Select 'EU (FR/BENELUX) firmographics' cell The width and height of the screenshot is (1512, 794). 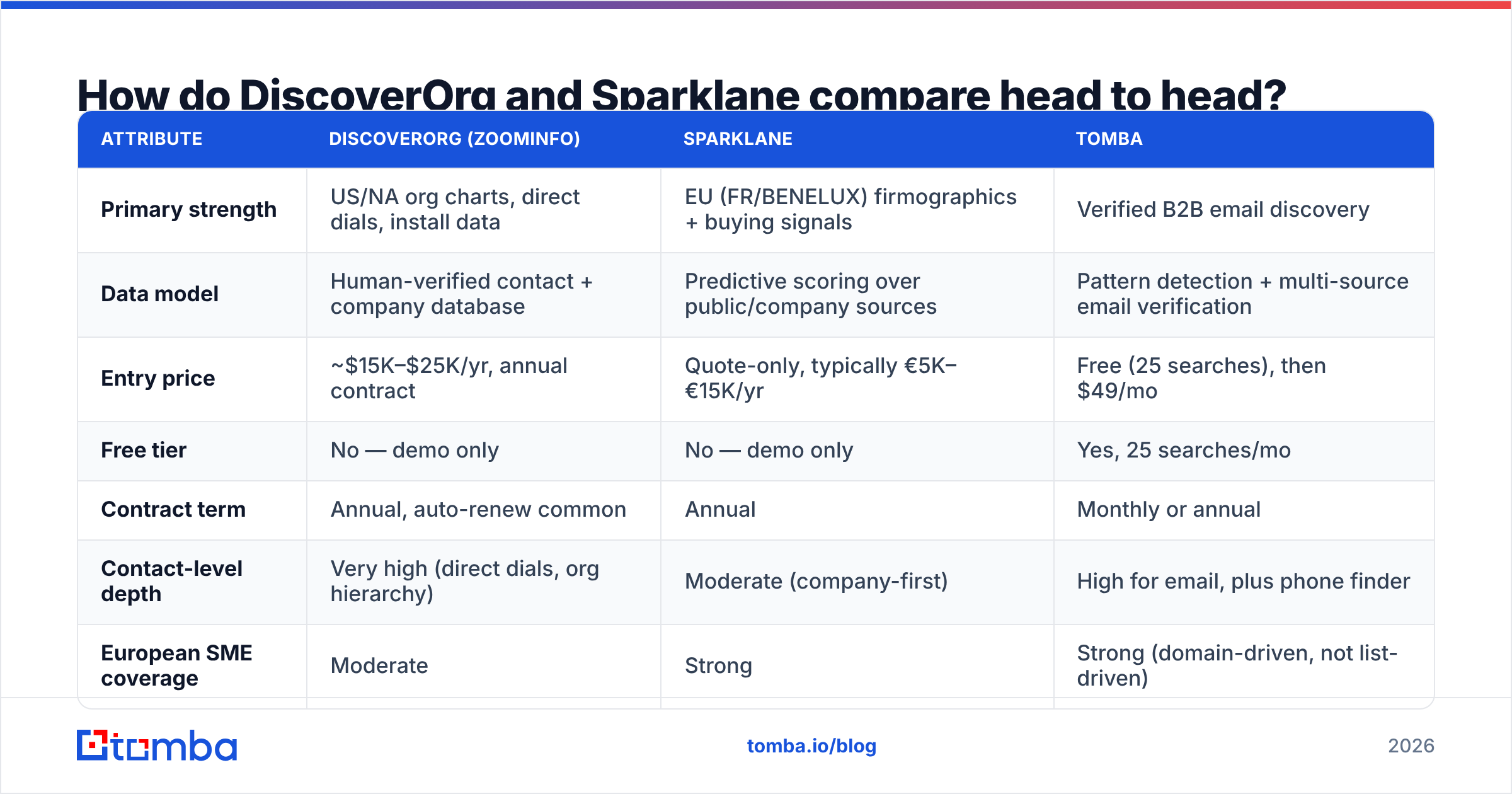[857, 210]
